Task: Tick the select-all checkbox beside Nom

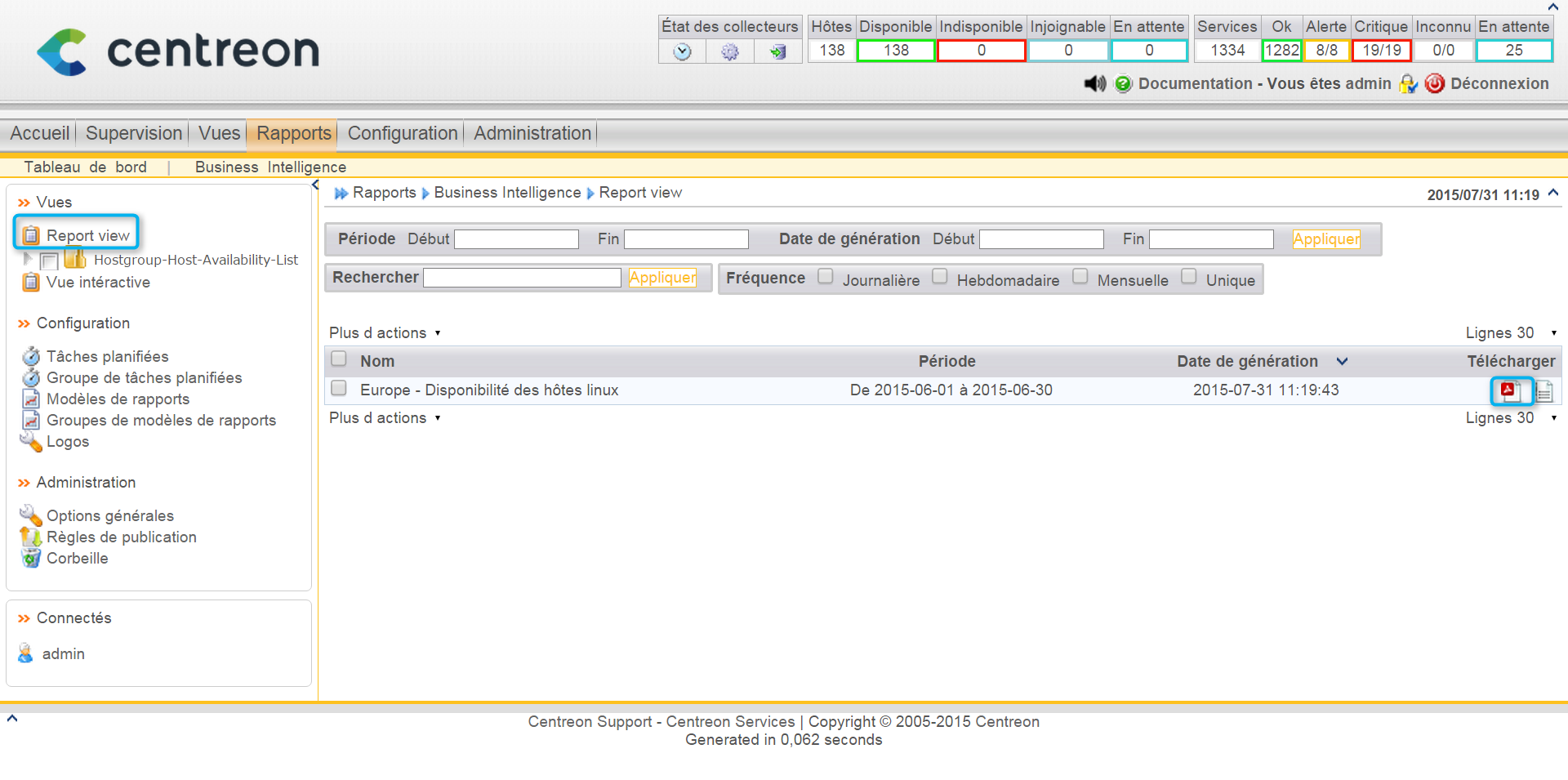Action: (x=339, y=359)
